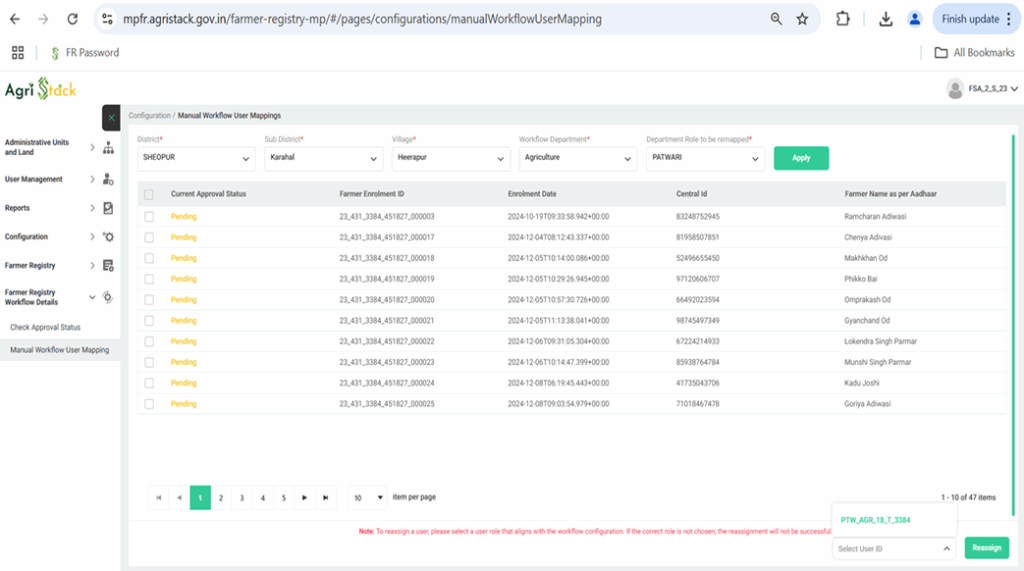Choose PTW_AGR_18_T_3384 user option
The width and height of the screenshot is (1024, 571).
coord(875,520)
